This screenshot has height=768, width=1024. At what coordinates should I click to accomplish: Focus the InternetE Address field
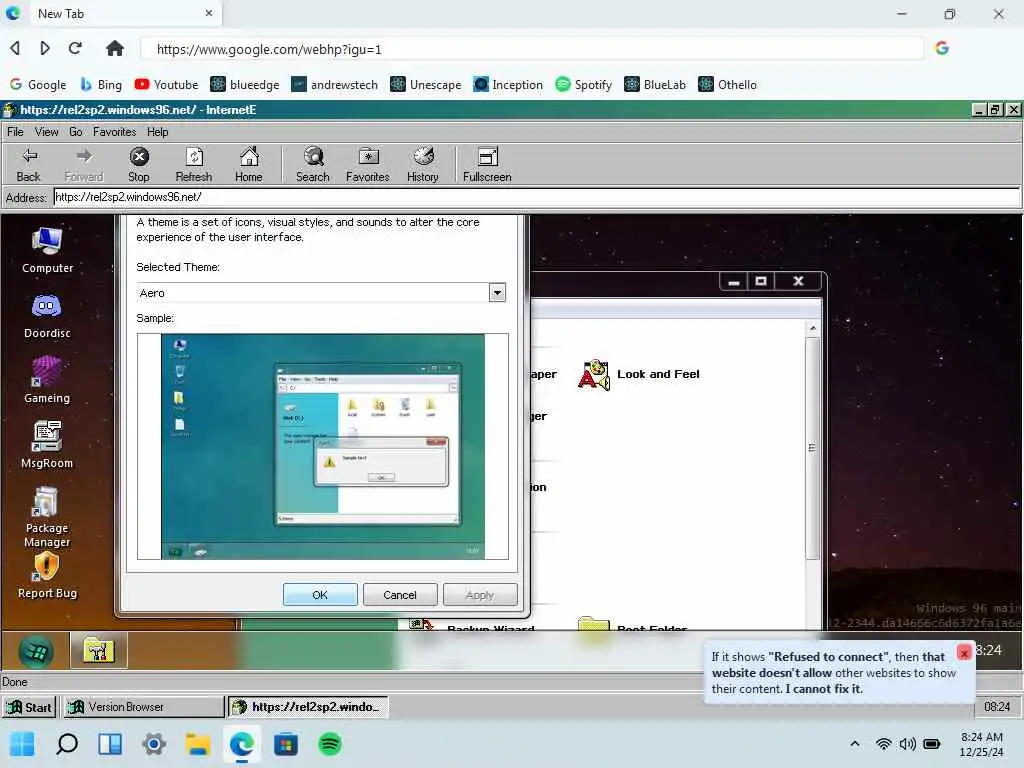537,197
